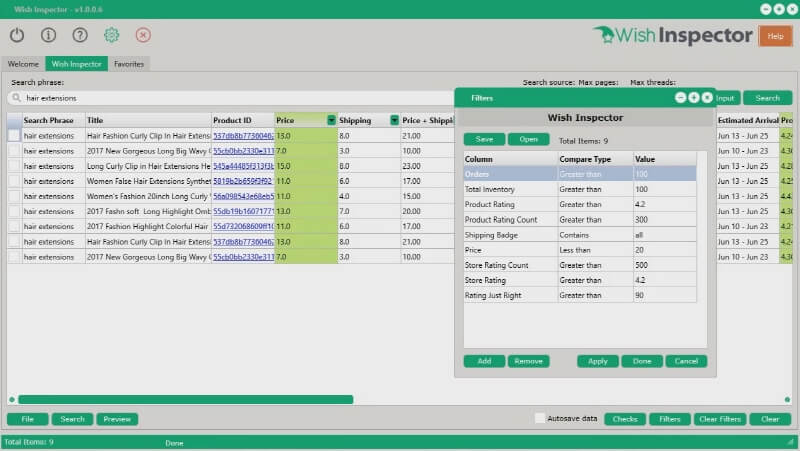Tick checkbox for Long Curly Clip row
The width and height of the screenshot is (800, 451).
pyautogui.click(x=14, y=166)
